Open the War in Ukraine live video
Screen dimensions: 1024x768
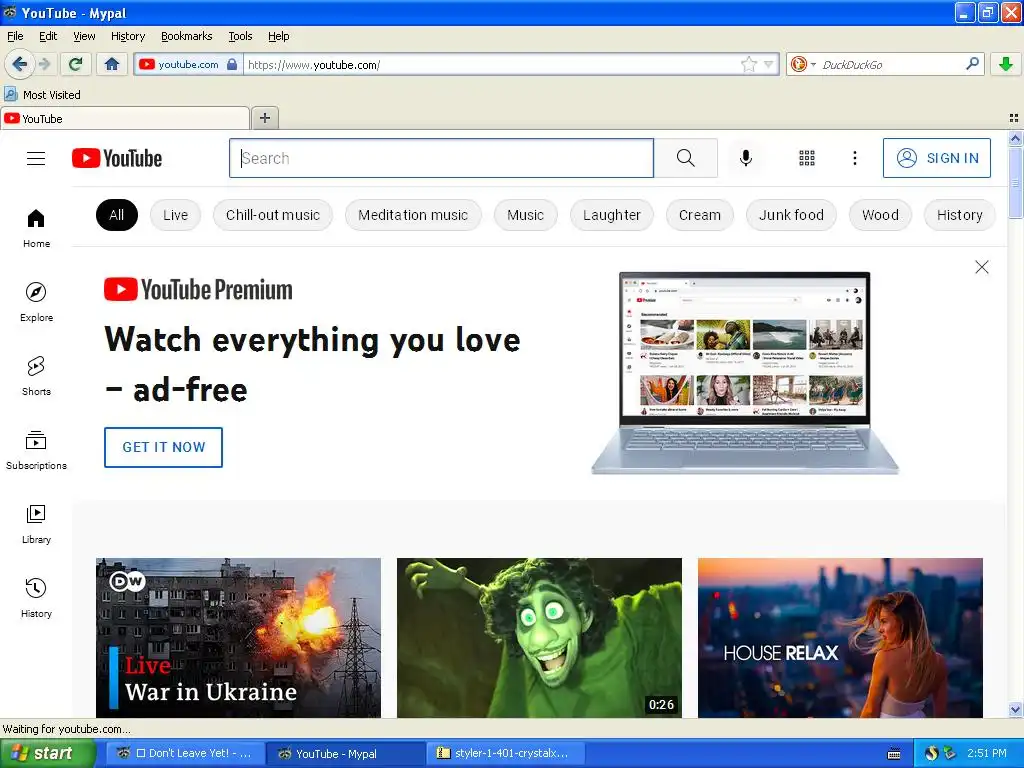238,638
